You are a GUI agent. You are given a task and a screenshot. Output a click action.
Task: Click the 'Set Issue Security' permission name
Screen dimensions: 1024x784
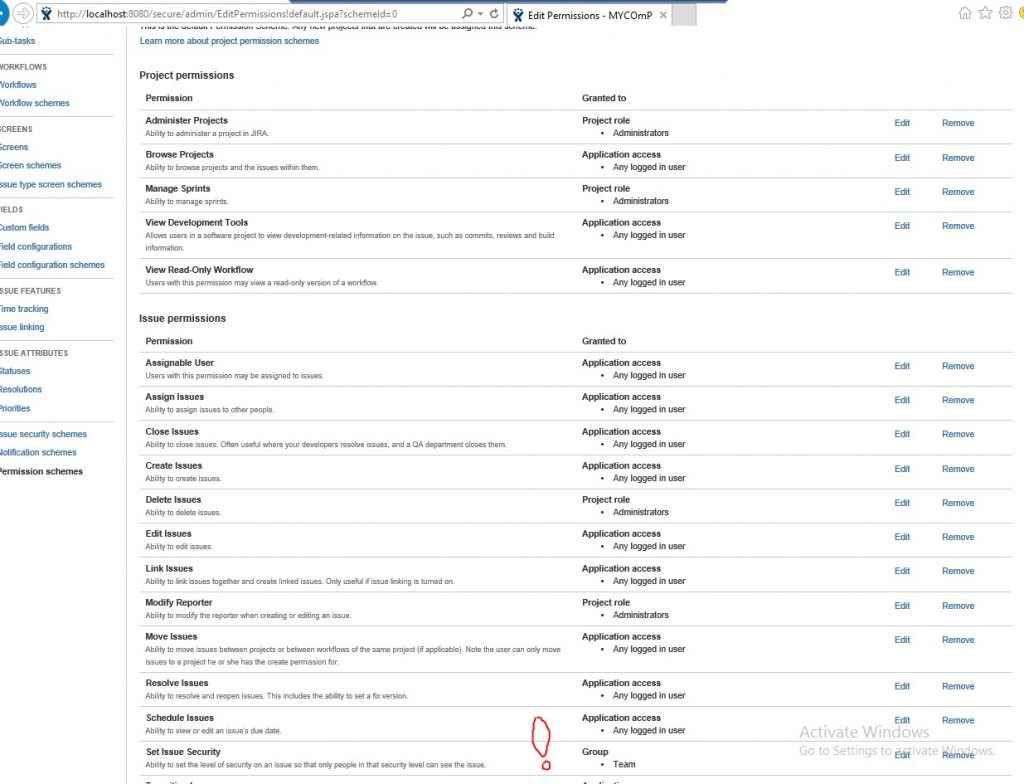coord(183,752)
